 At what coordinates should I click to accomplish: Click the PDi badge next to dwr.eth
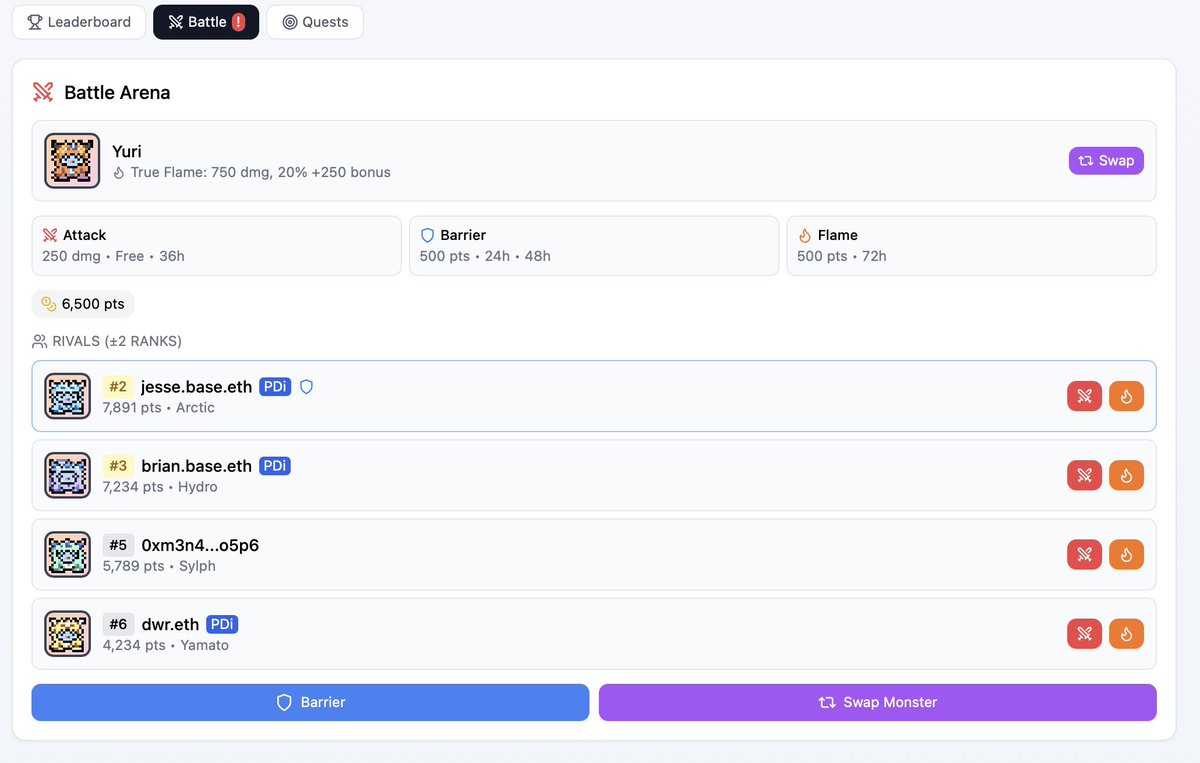pyautogui.click(x=222, y=624)
